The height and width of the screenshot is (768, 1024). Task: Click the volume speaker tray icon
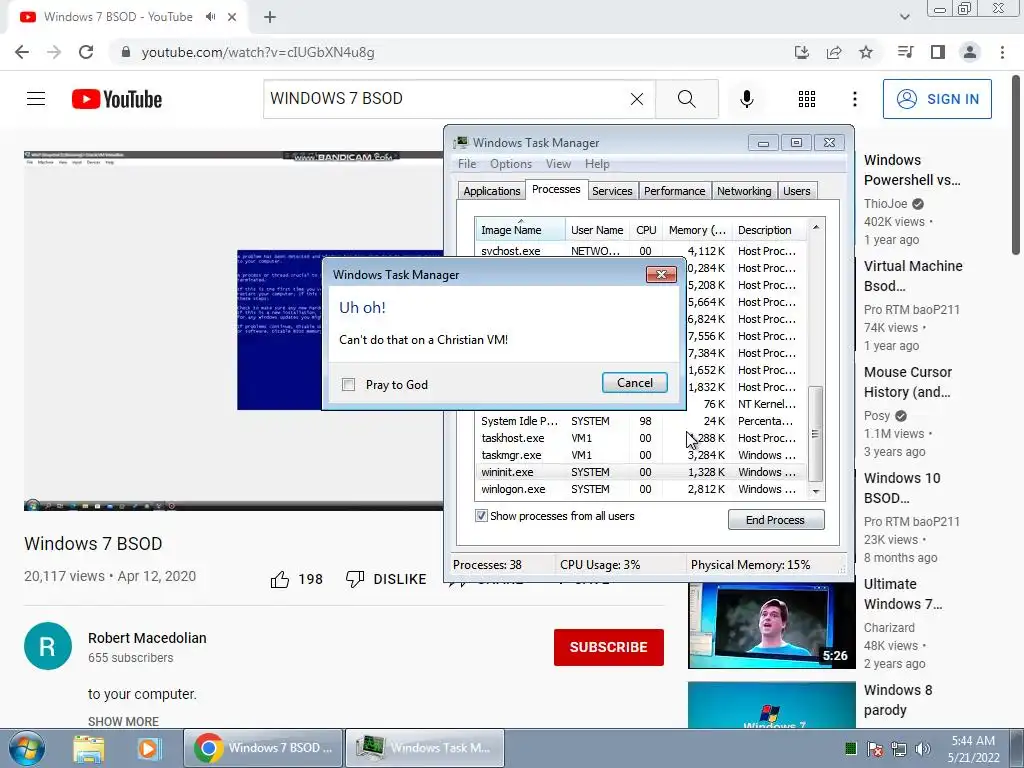[x=923, y=749]
